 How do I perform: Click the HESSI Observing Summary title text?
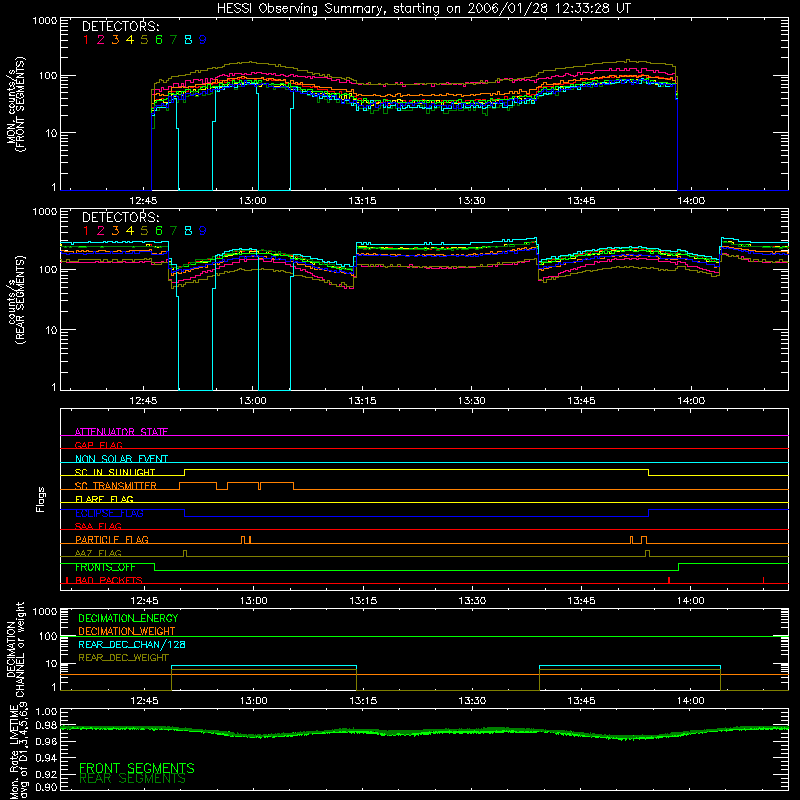423,9
